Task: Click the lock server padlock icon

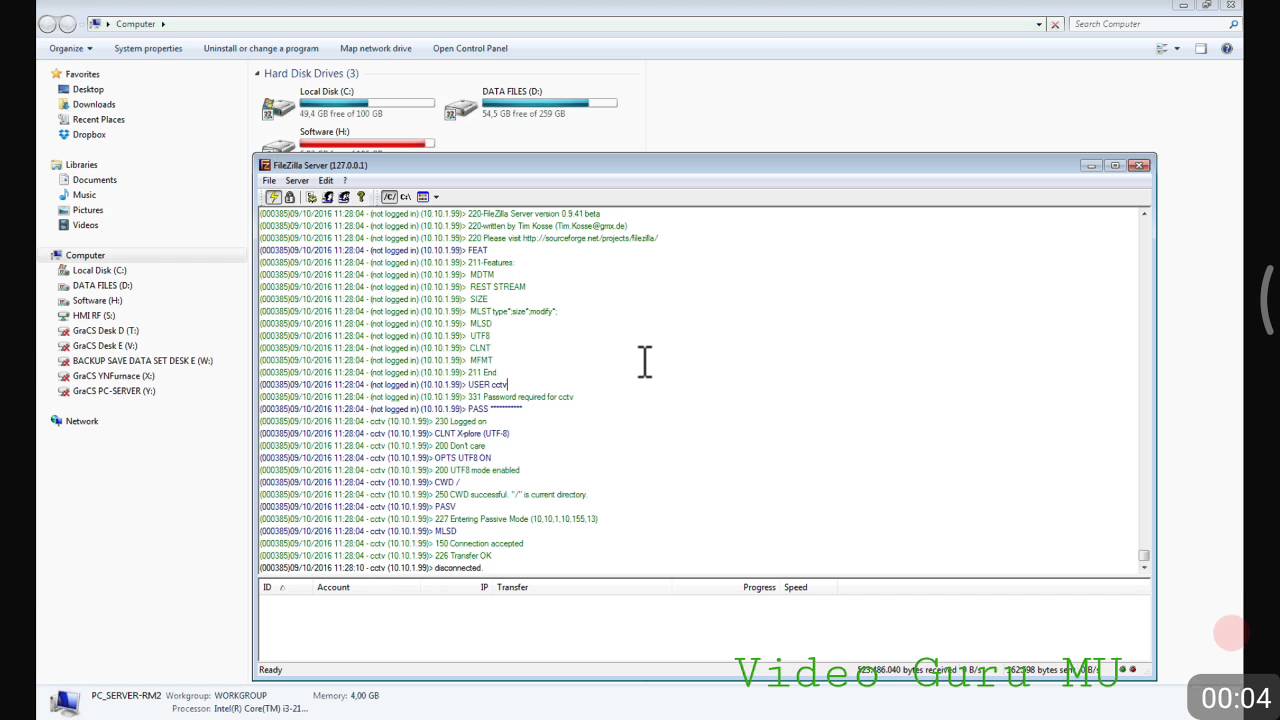Action: 290,197
